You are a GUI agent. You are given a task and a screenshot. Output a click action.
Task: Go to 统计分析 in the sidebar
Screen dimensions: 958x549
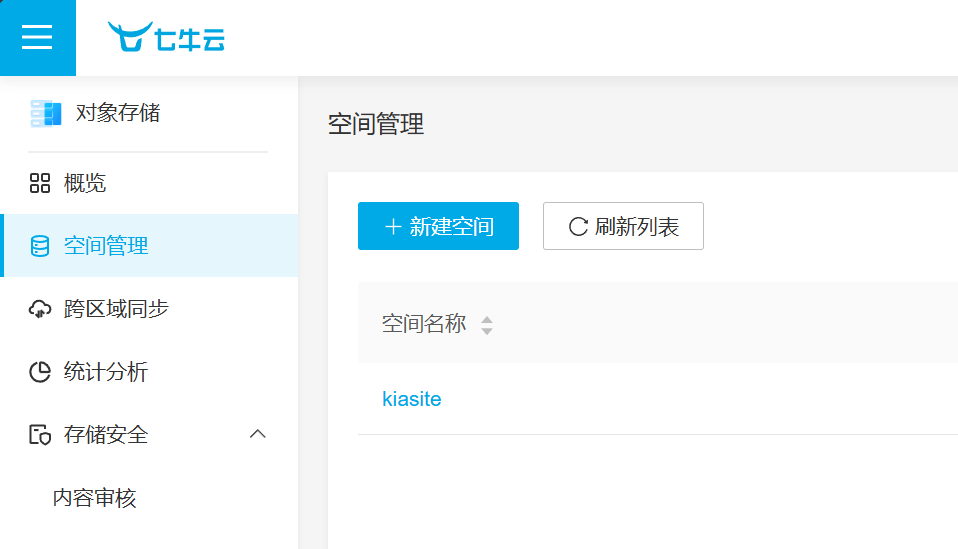click(105, 372)
